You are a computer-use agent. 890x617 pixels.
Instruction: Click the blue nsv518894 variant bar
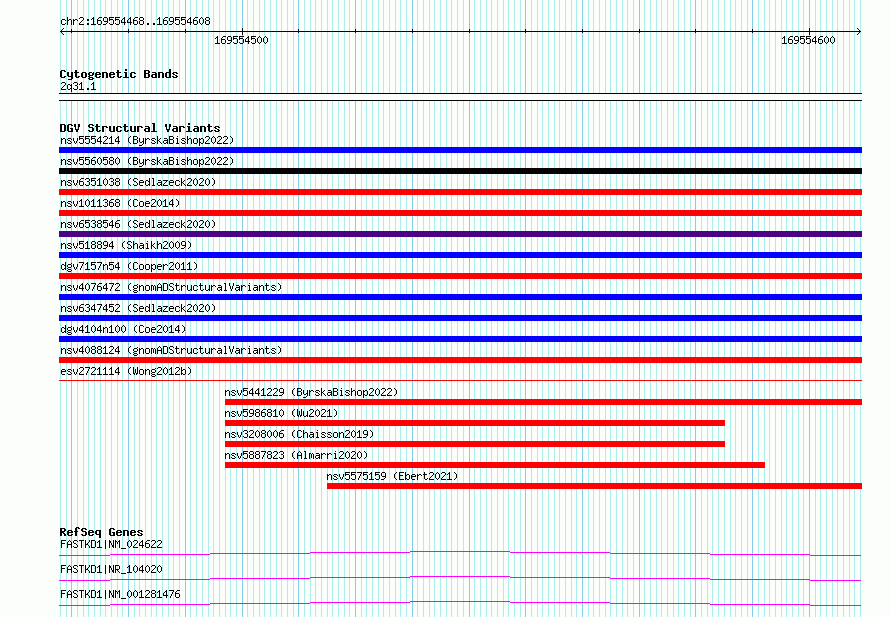(460, 255)
